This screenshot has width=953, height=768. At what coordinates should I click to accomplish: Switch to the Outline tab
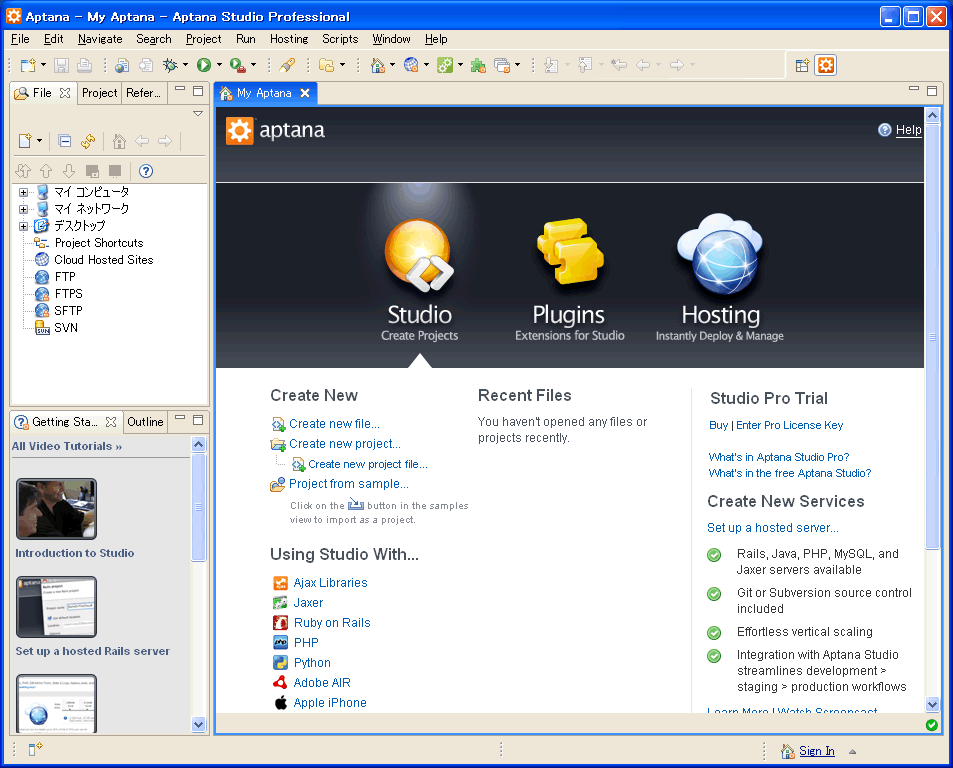click(x=145, y=422)
